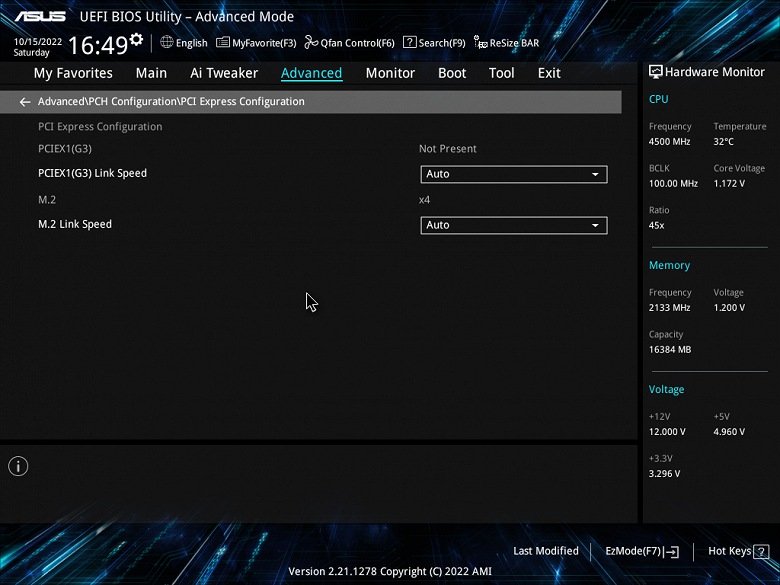Viewport: 780px width, 585px height.
Task: Click the M.2 x4 value
Action: [424, 200]
